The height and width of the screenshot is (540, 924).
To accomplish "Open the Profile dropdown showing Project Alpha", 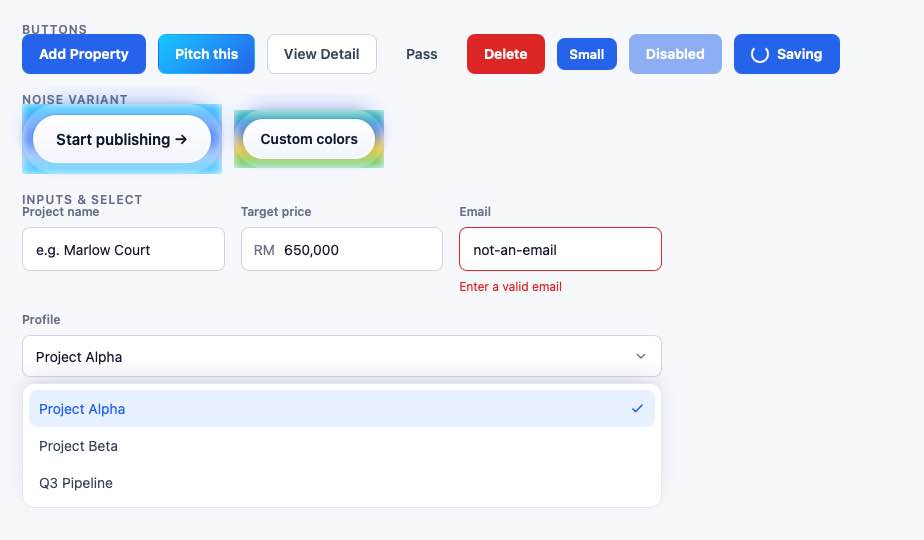I will tap(342, 356).
